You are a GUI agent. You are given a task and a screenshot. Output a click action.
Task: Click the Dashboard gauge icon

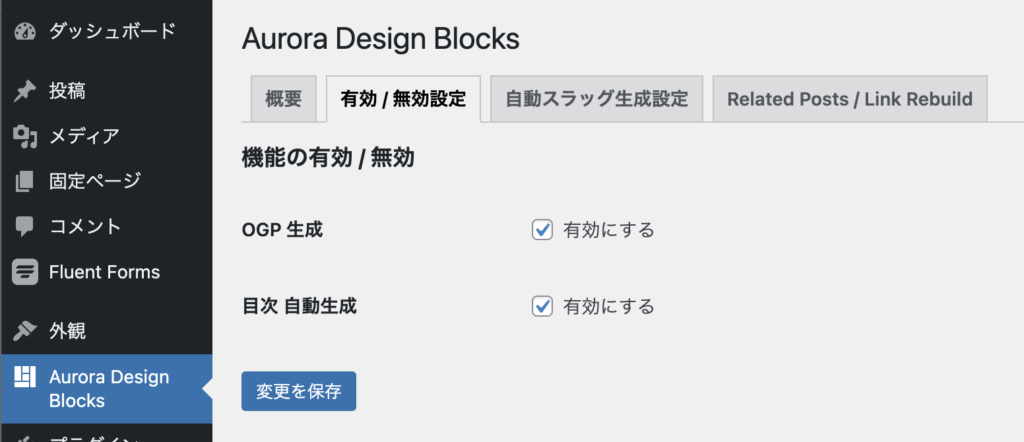pos(26,31)
